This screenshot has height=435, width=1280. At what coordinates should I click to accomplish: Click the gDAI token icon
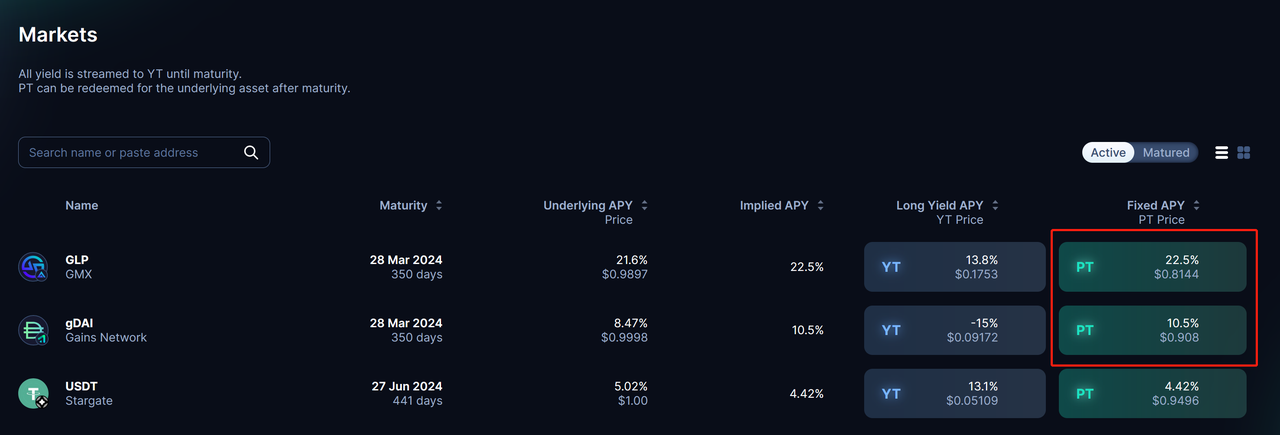[33, 330]
